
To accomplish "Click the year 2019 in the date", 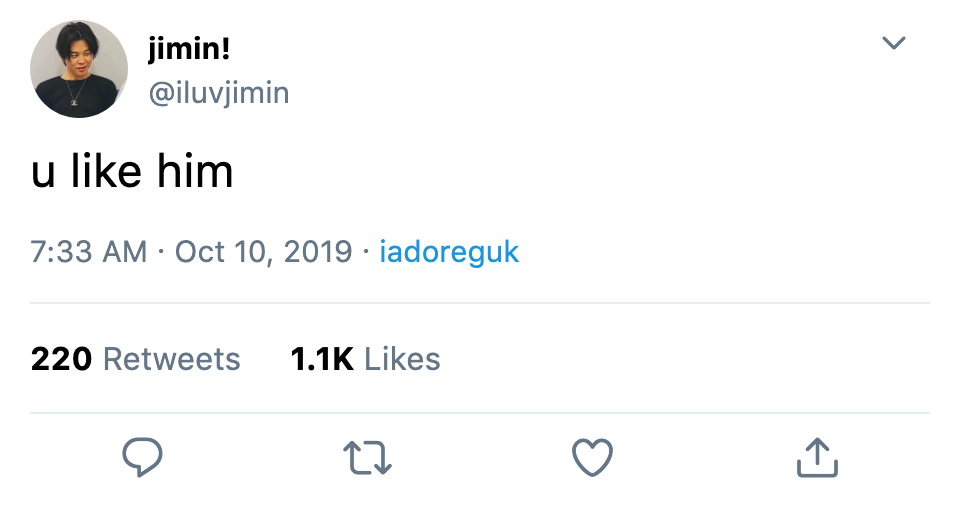I will click(318, 252).
